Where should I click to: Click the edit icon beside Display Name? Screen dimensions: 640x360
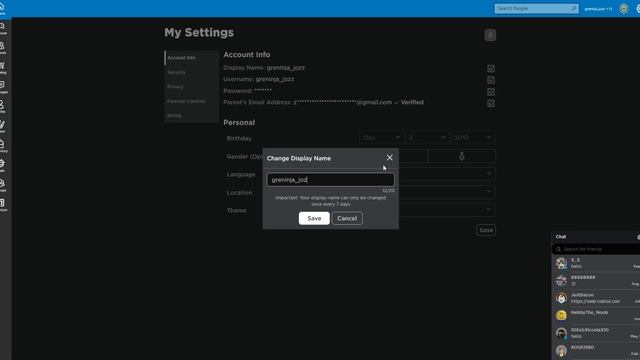pyautogui.click(x=491, y=69)
